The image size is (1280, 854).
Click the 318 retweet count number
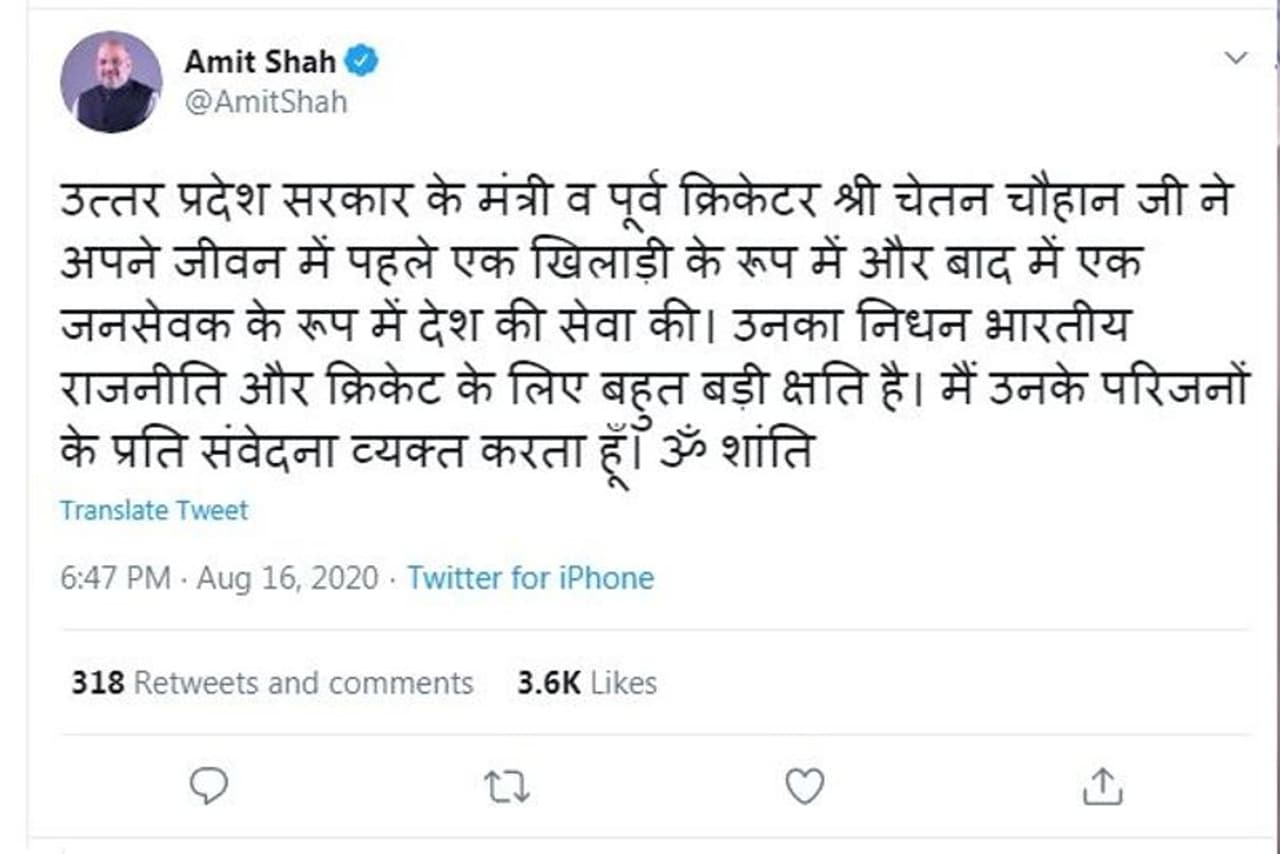(98, 683)
